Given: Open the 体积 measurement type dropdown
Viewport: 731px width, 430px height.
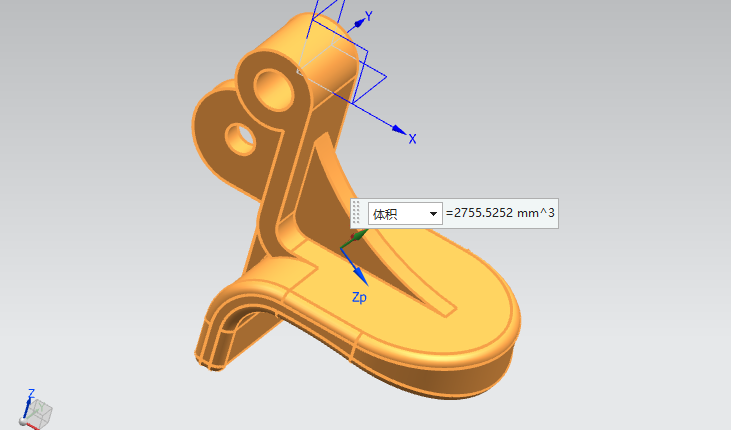Looking at the screenshot, I should pos(433,214).
